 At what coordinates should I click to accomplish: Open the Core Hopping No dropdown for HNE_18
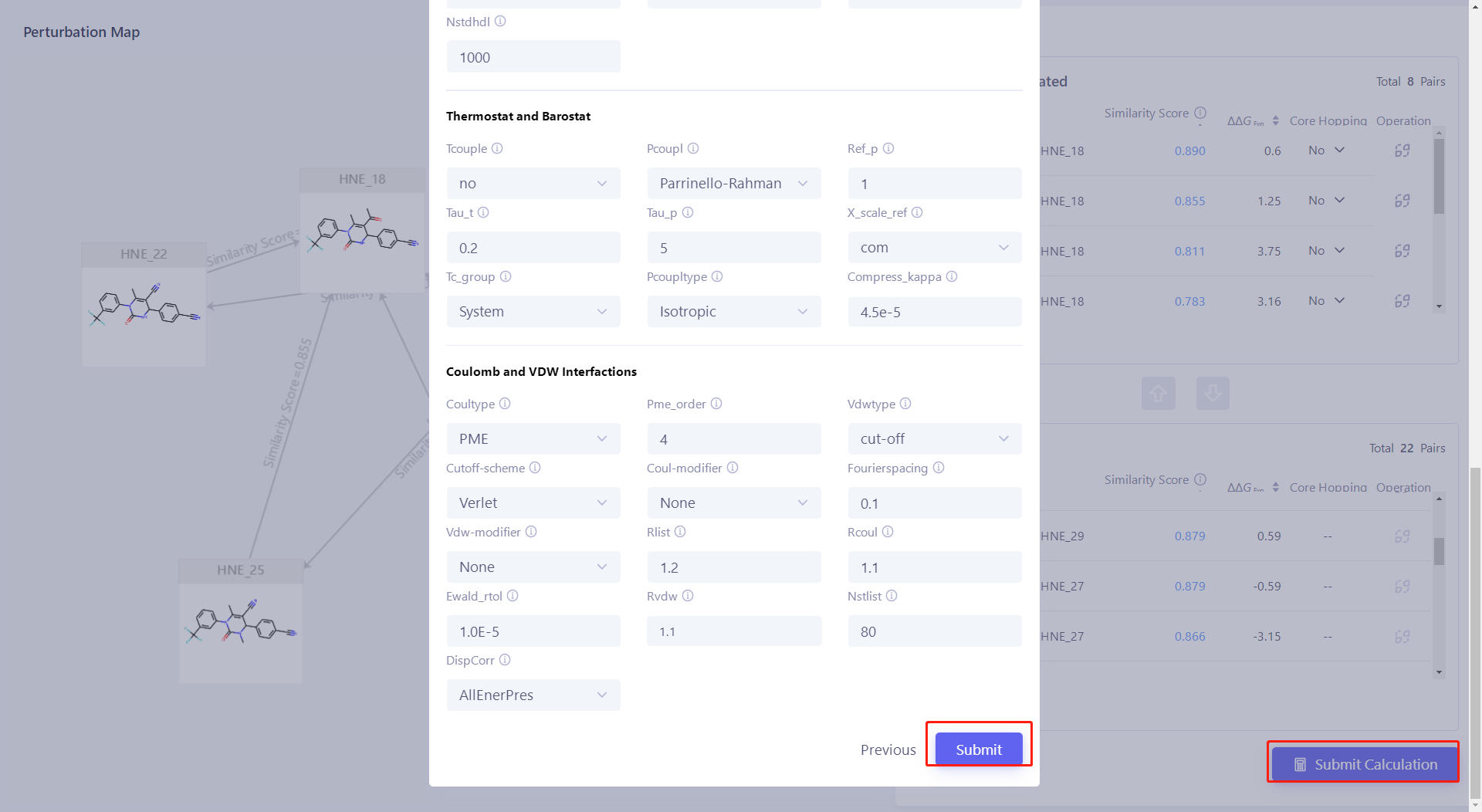point(1325,151)
